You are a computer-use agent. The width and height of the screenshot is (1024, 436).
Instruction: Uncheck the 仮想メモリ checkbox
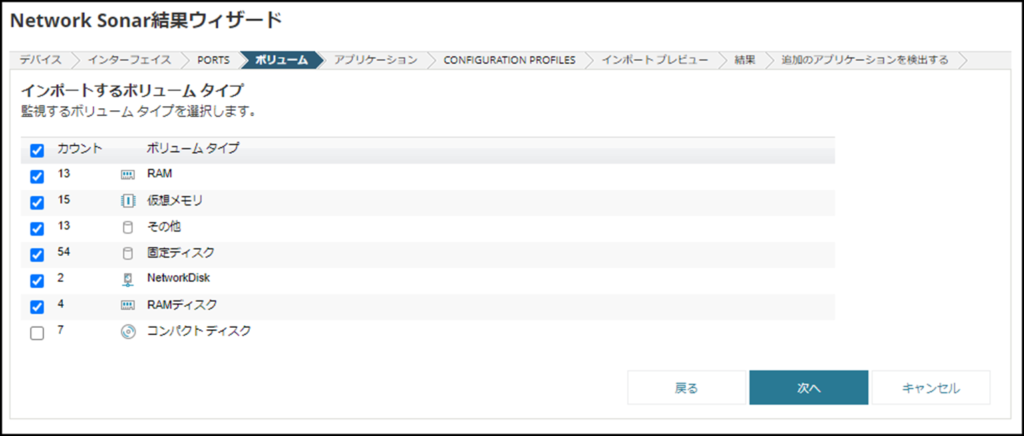pyautogui.click(x=37, y=203)
